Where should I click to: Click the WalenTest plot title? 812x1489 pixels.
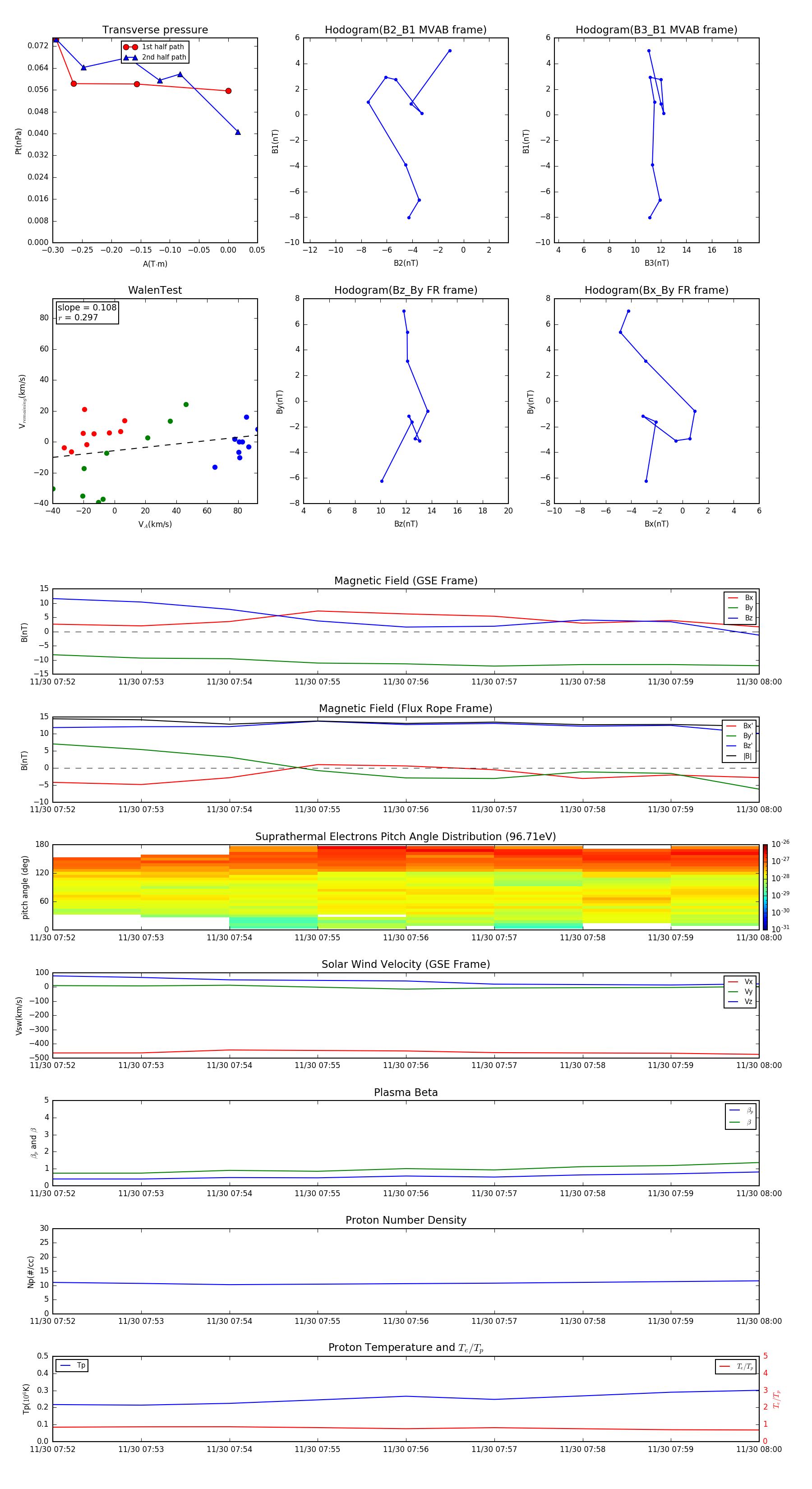pyautogui.click(x=155, y=290)
